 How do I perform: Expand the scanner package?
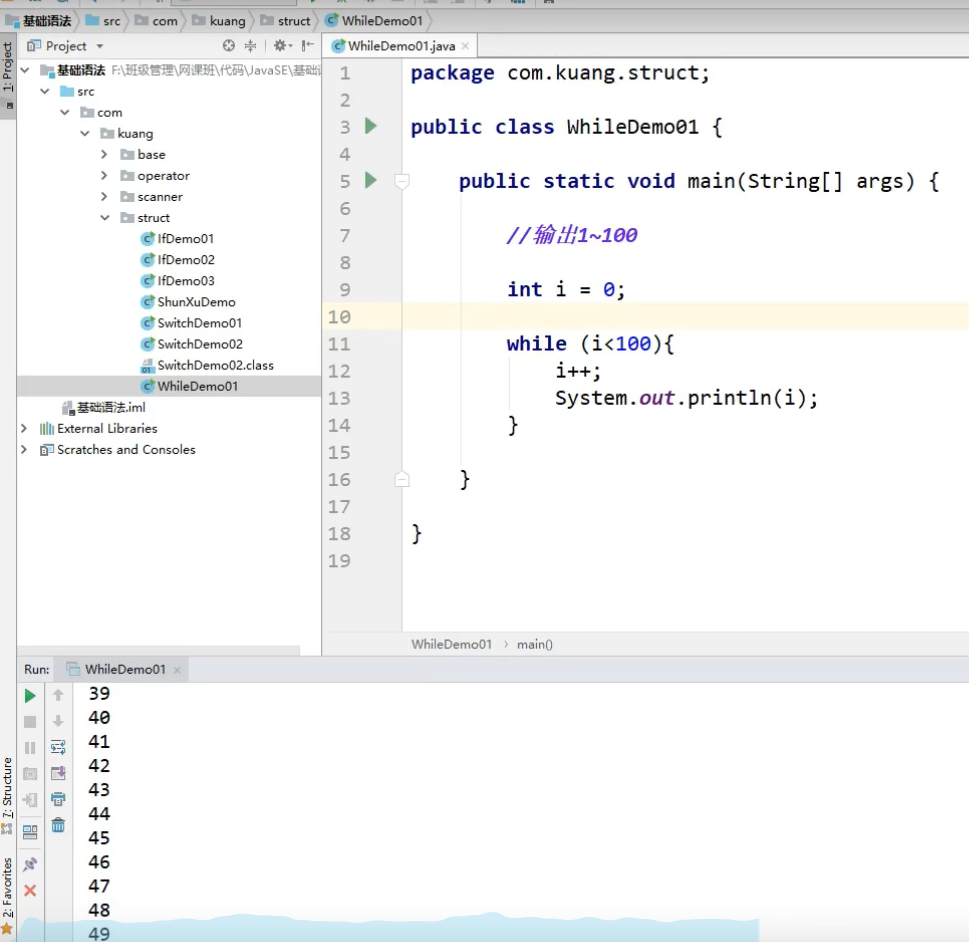pyautogui.click(x=104, y=196)
